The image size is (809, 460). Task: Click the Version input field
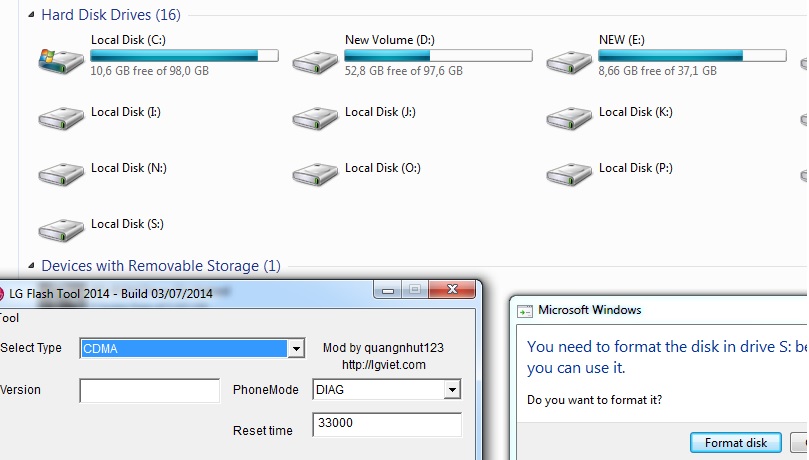click(x=150, y=390)
